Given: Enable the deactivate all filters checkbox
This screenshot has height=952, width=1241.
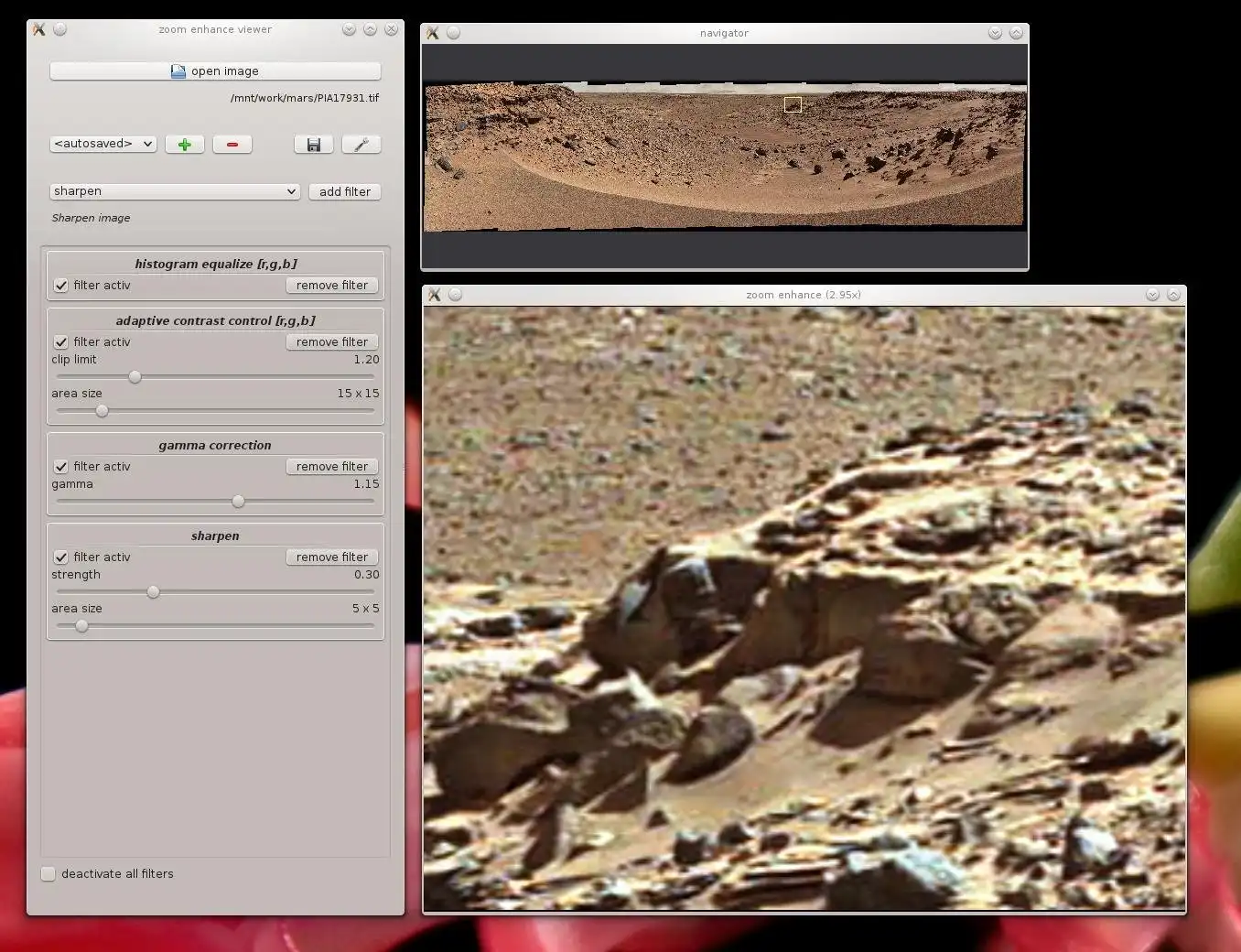Looking at the screenshot, I should 49,874.
